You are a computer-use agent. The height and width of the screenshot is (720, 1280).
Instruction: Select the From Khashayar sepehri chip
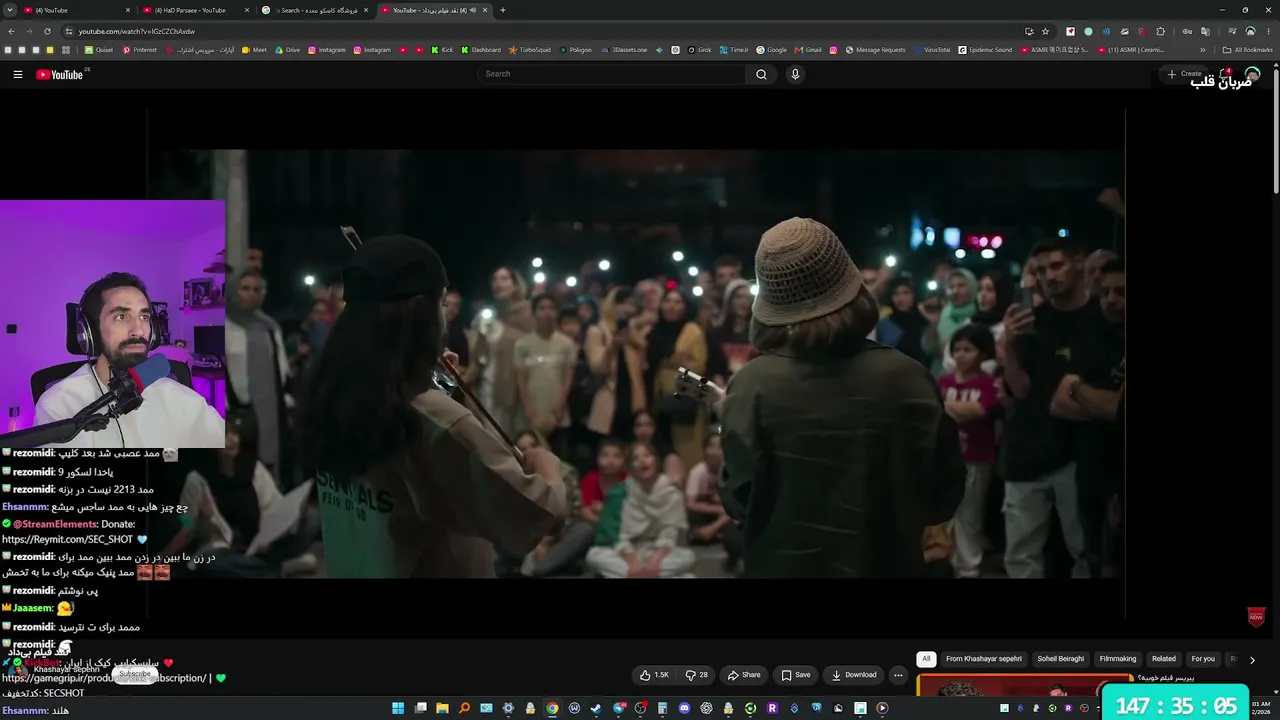point(984,659)
